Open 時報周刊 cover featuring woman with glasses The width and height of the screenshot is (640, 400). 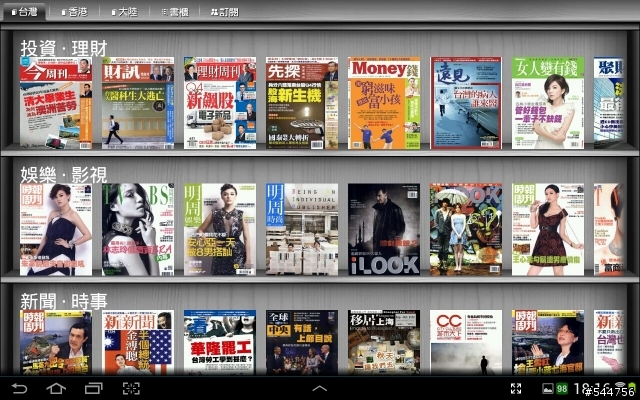[x=548, y=342]
